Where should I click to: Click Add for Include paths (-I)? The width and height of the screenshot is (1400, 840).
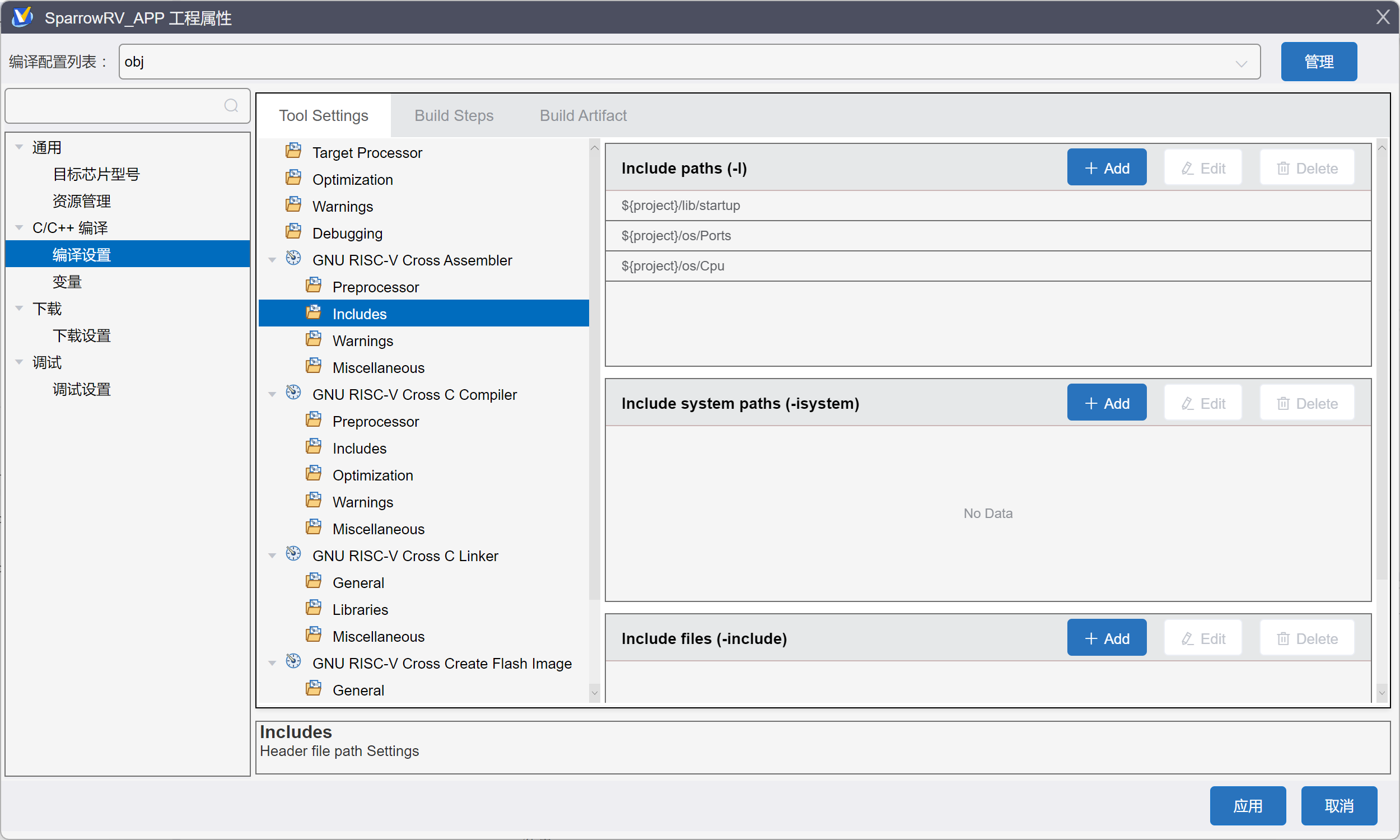click(x=1106, y=168)
